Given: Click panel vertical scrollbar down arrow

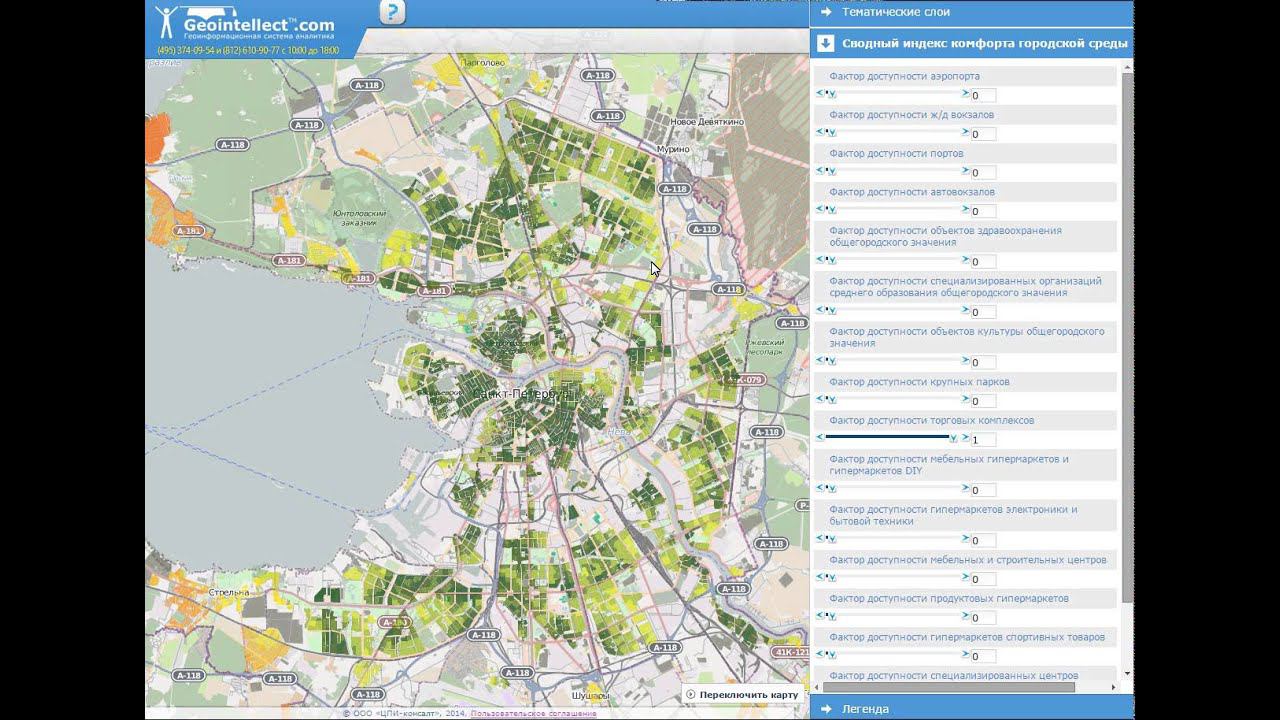Looking at the screenshot, I should click(x=1128, y=674).
